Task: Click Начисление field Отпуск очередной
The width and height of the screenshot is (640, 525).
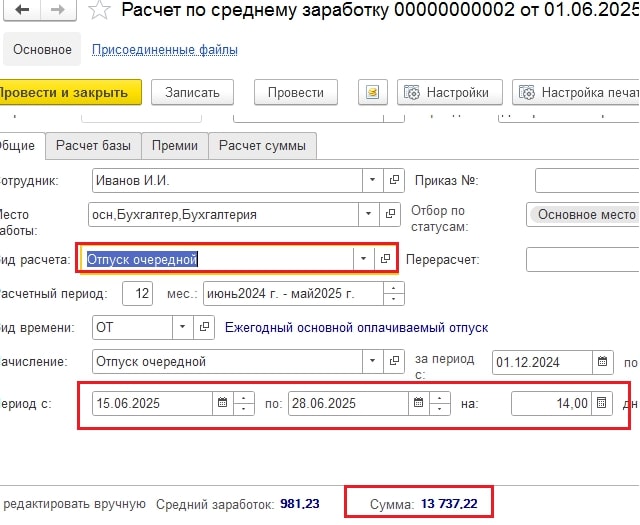Action: (x=227, y=361)
